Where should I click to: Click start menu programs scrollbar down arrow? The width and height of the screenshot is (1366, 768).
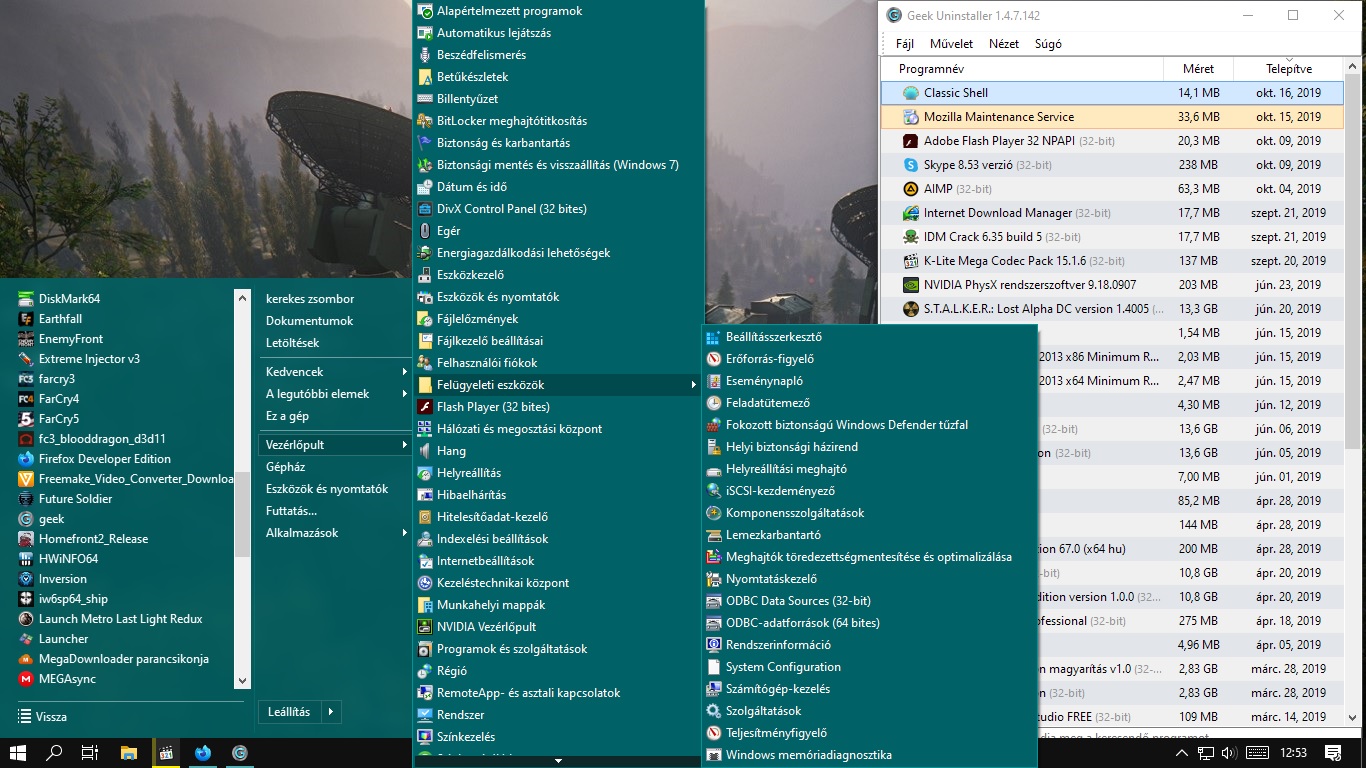click(241, 680)
